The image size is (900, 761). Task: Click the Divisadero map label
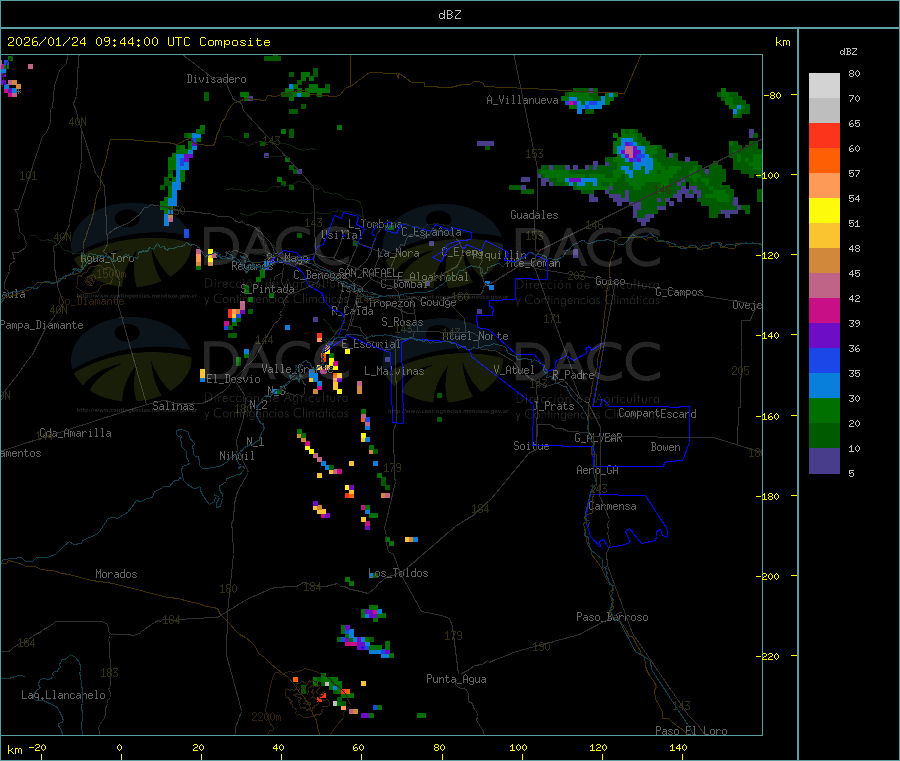pos(216,79)
